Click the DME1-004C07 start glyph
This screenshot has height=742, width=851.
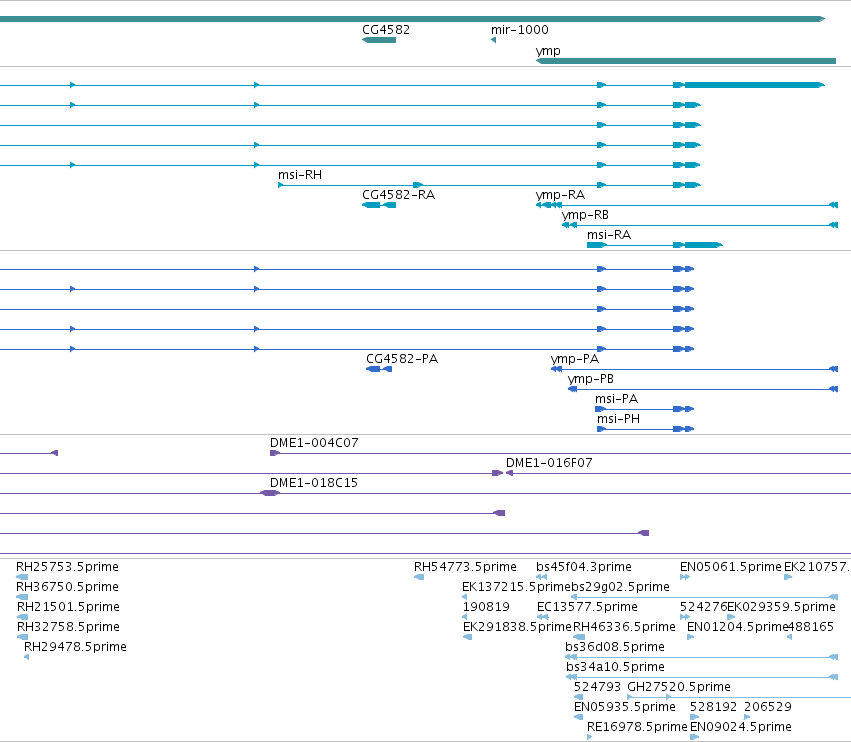pyautogui.click(x=275, y=453)
